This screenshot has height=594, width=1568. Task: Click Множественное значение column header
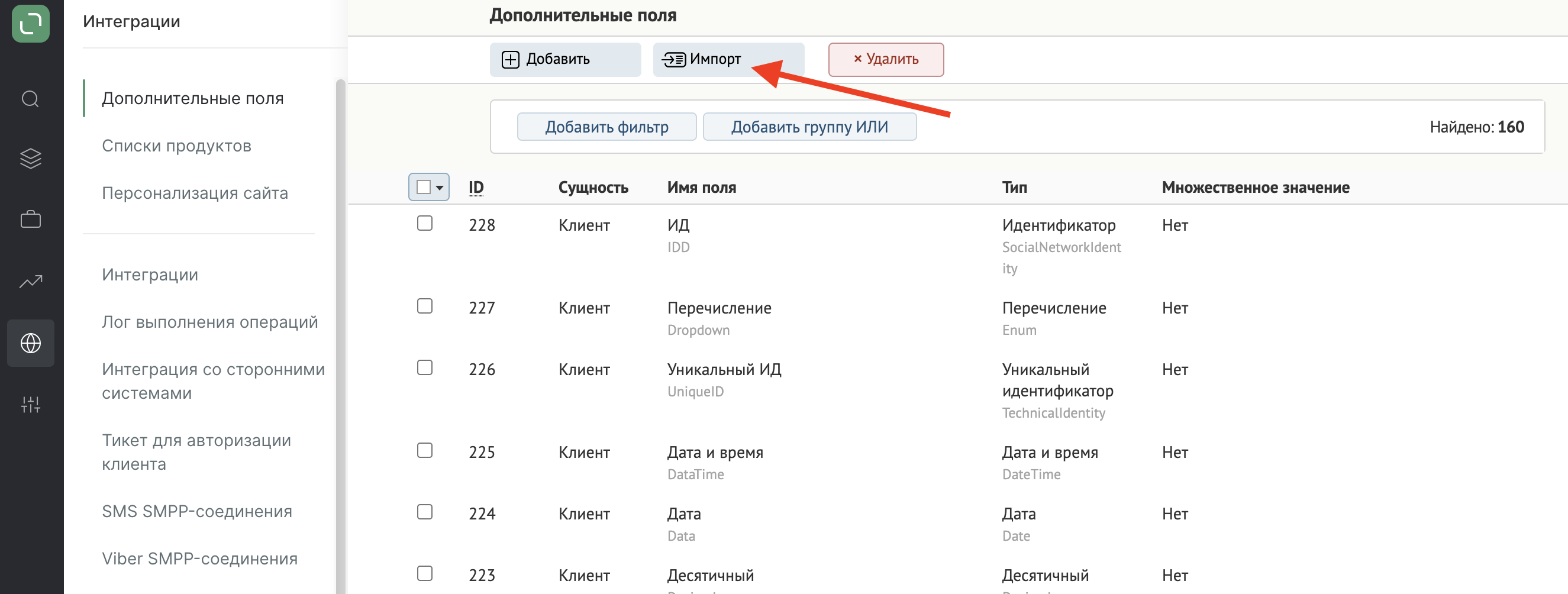point(1255,188)
